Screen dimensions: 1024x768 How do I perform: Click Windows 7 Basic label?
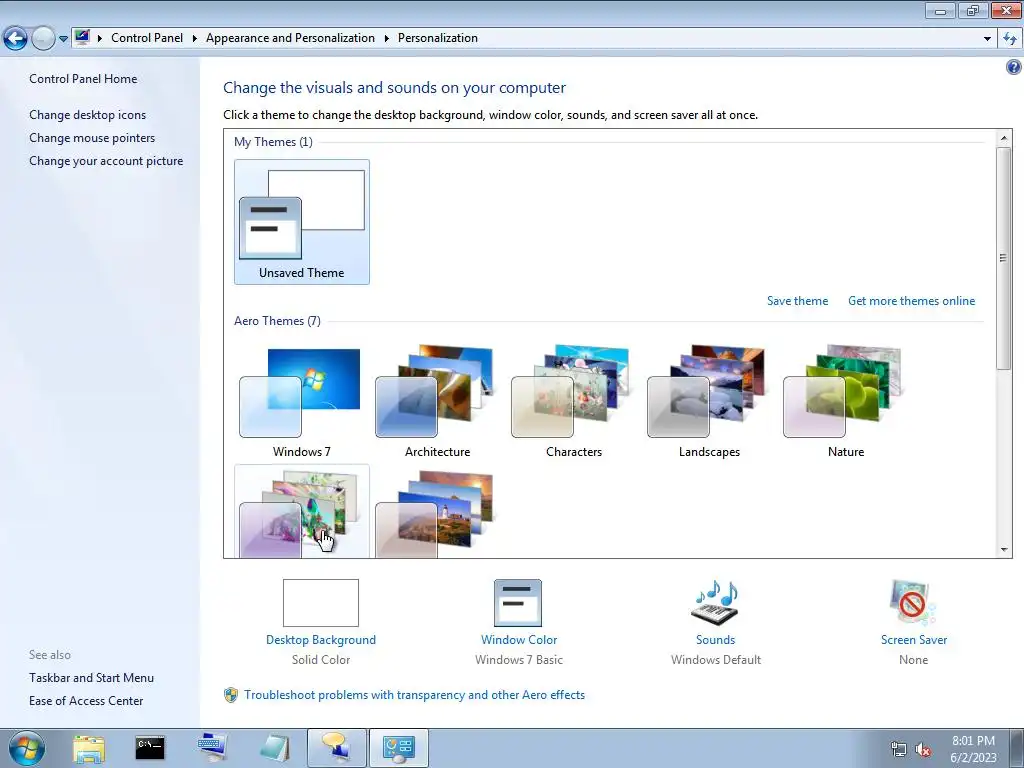click(x=519, y=660)
